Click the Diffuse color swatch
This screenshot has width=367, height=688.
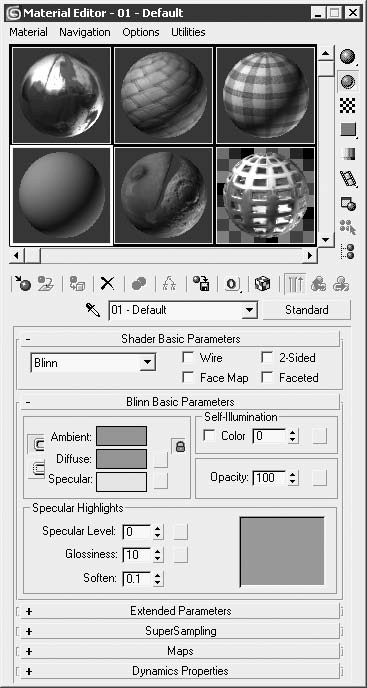121,459
